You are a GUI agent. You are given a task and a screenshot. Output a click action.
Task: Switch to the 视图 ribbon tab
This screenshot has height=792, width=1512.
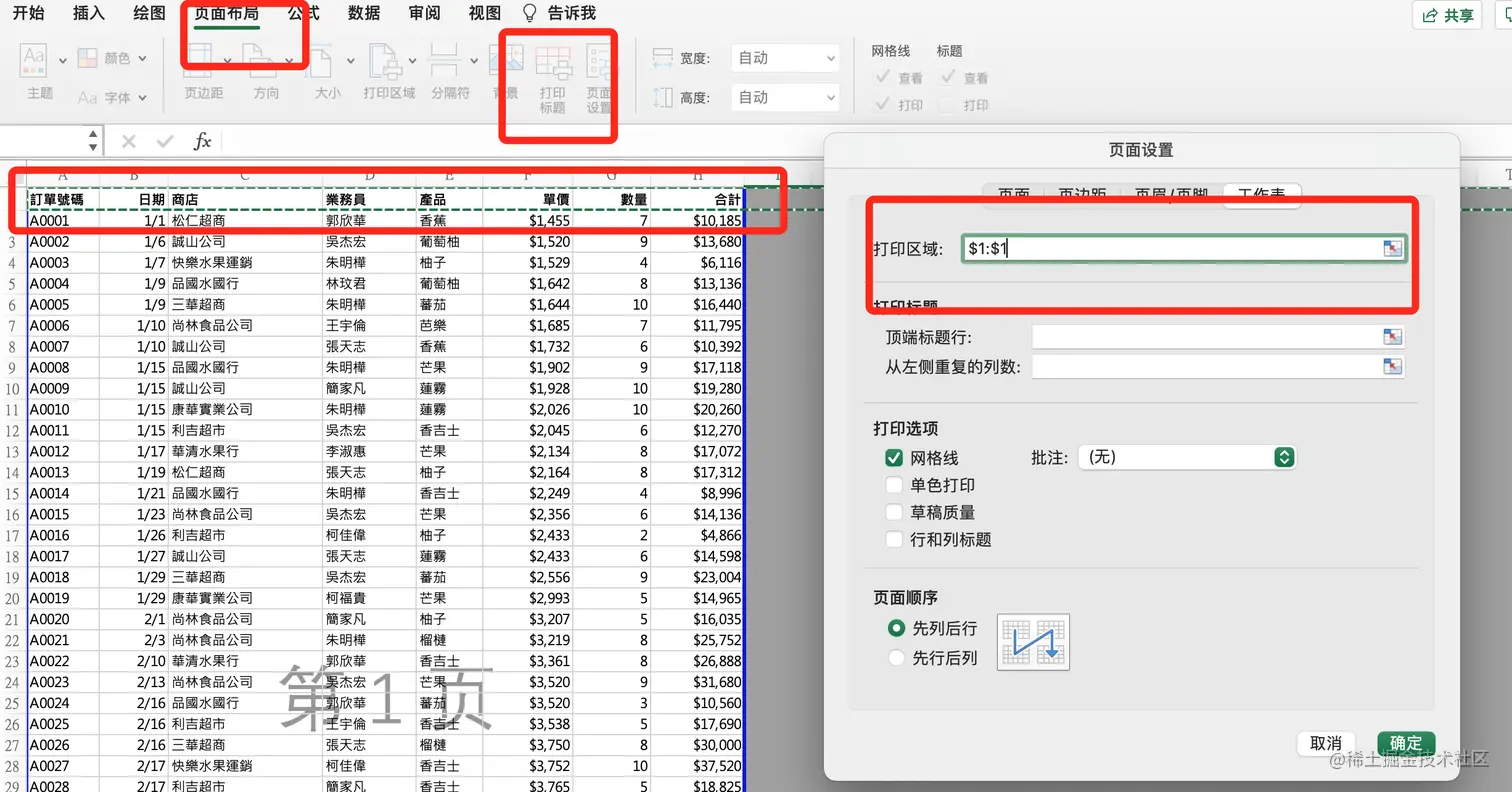(x=485, y=13)
